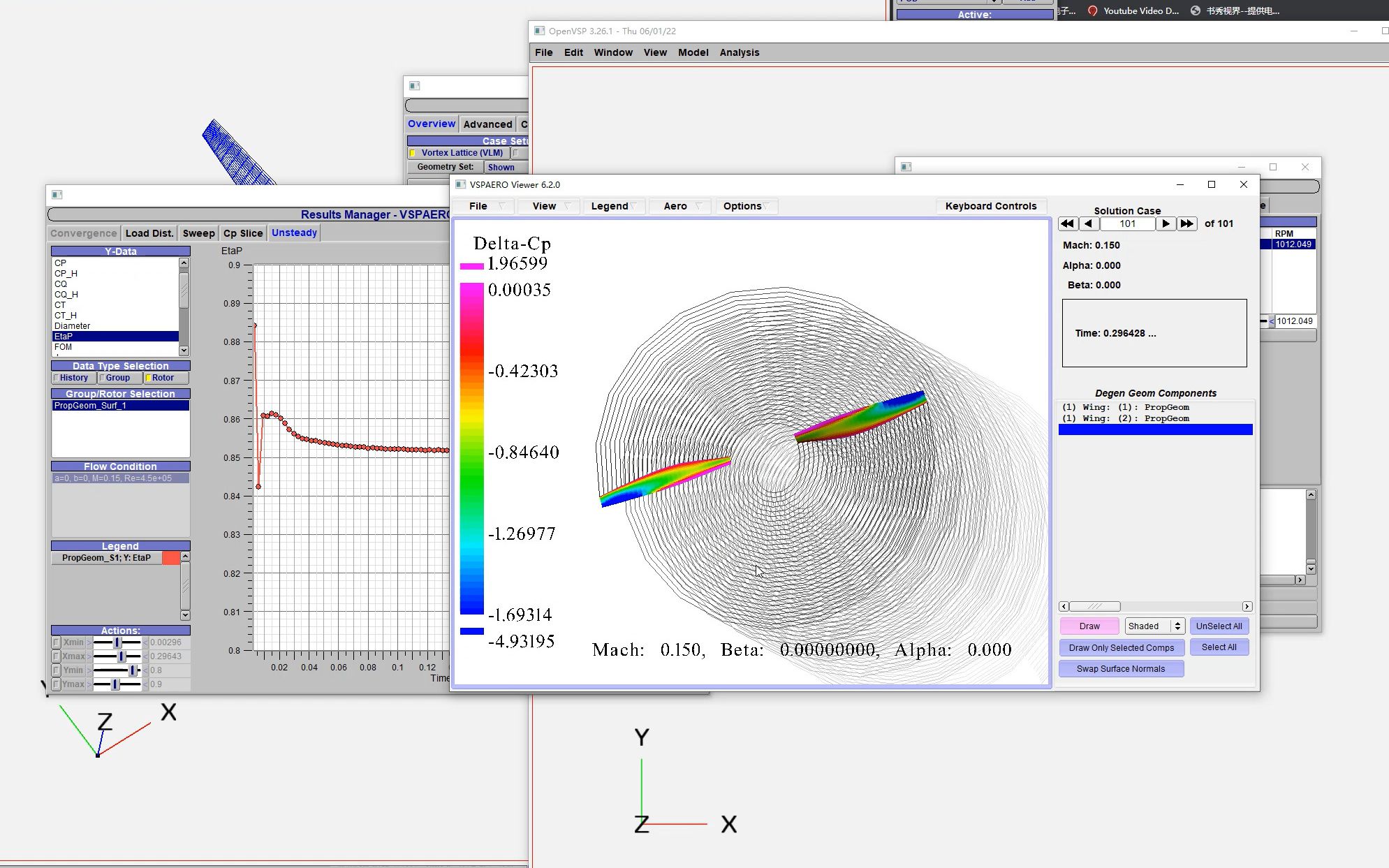Open the Analysis menu in OpenVSP
The height and width of the screenshot is (868, 1389).
coord(739,52)
